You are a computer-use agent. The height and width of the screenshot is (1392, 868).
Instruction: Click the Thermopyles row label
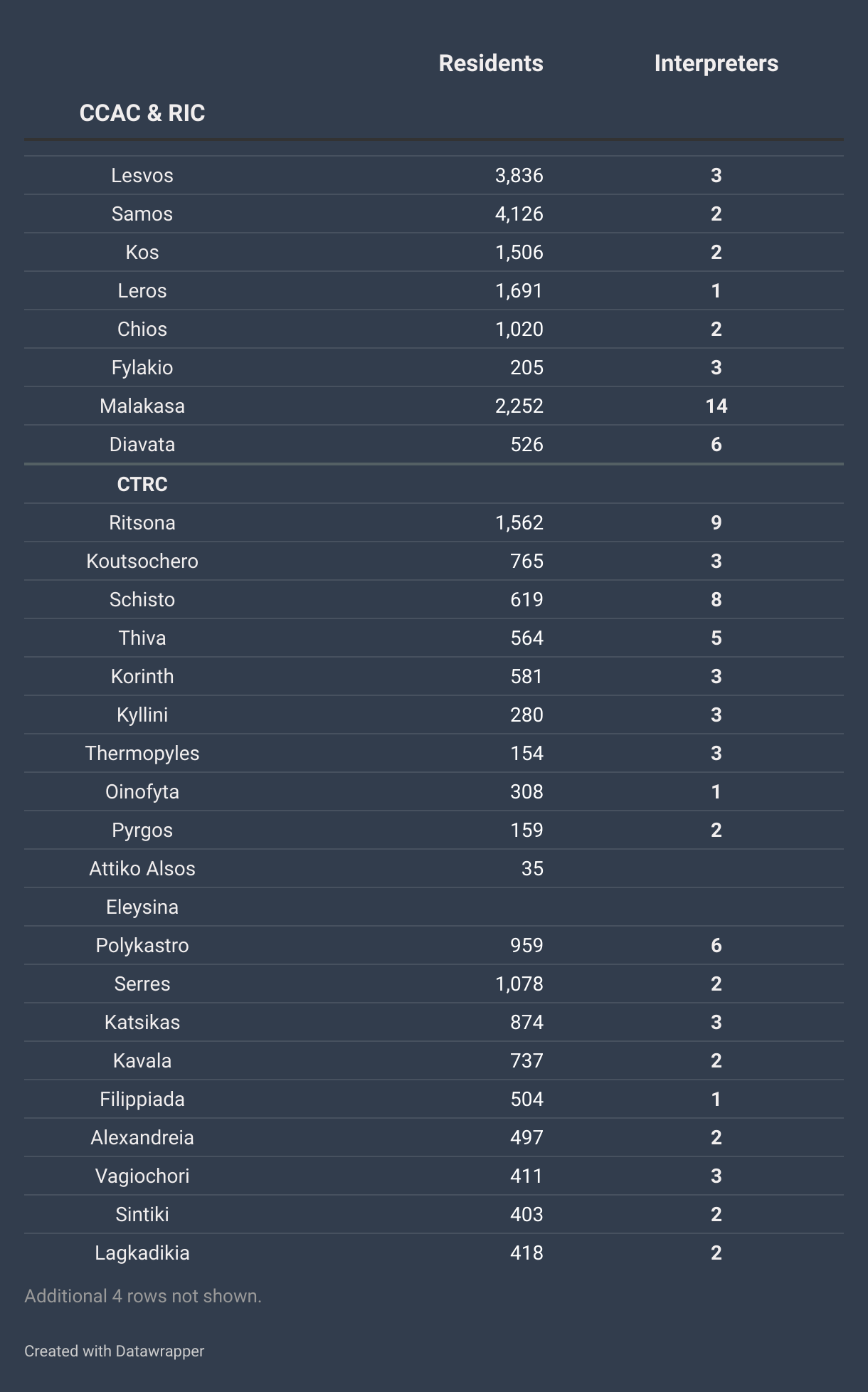[x=142, y=754]
